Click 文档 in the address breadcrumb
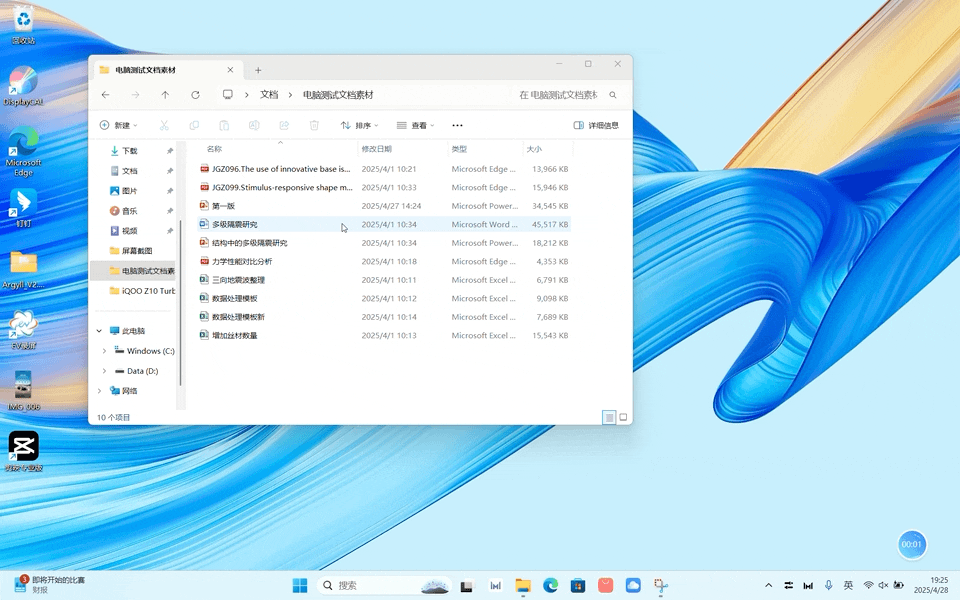This screenshot has width=960, height=600. pyautogui.click(x=269, y=95)
